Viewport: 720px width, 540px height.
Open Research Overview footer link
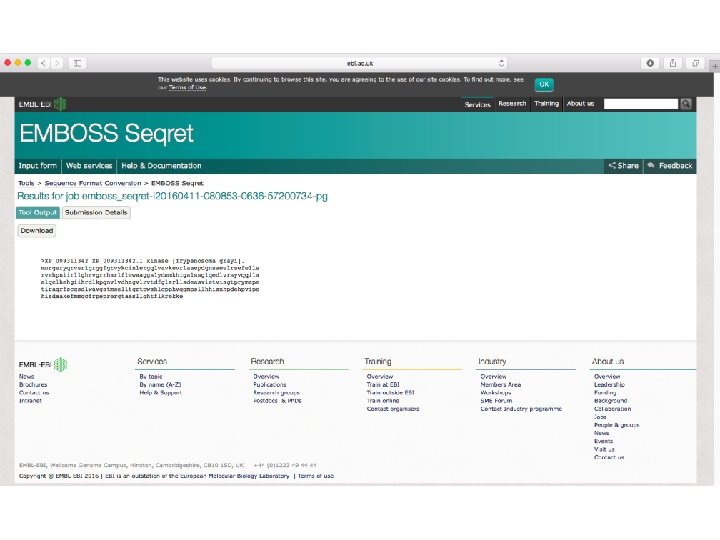(266, 377)
